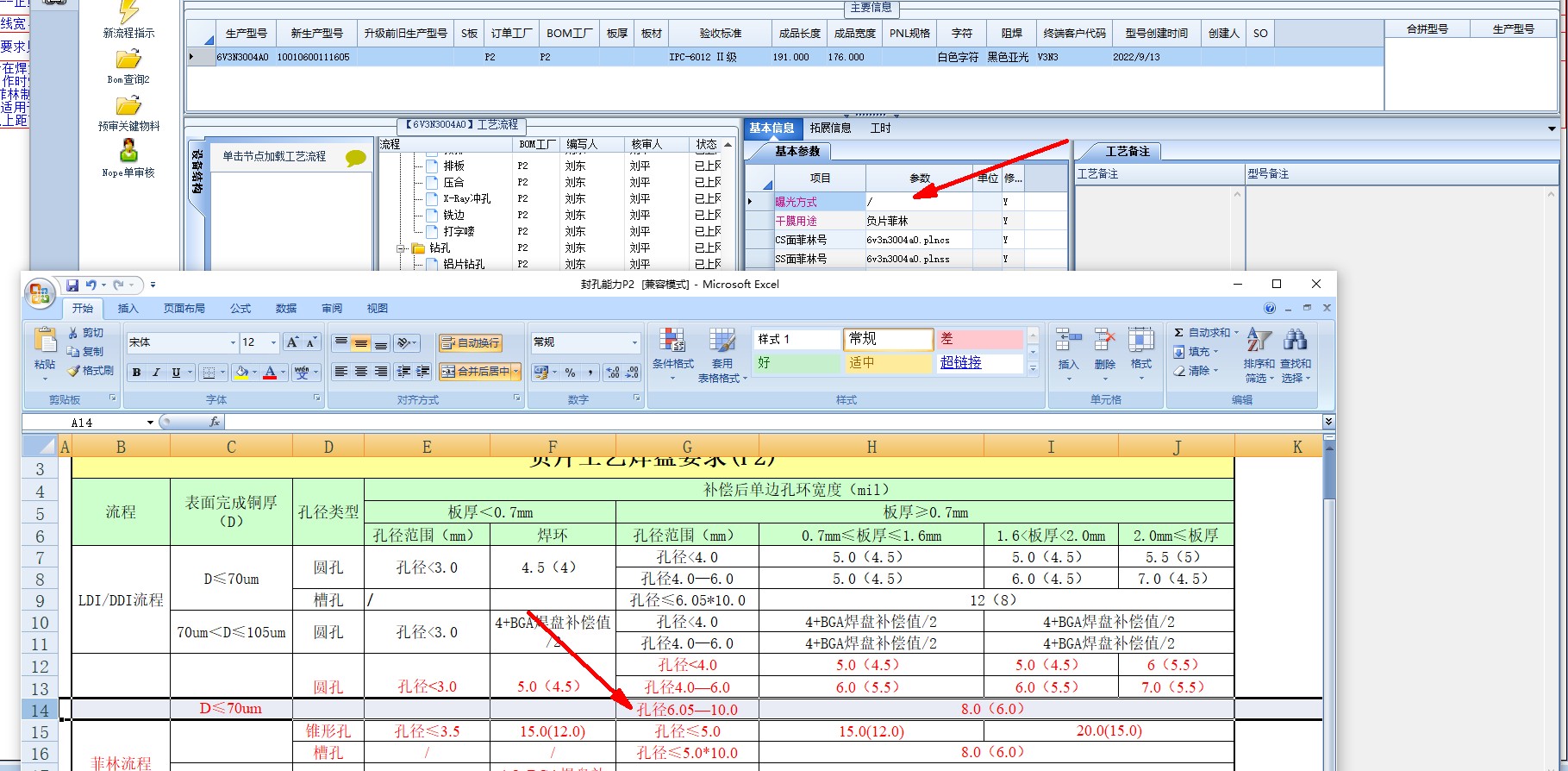Open the 页面布局 ribbon tab
1568x771 pixels.
click(x=184, y=308)
